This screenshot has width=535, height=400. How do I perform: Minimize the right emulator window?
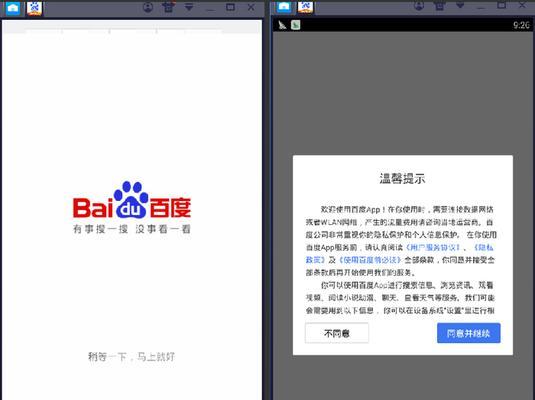(481, 7)
